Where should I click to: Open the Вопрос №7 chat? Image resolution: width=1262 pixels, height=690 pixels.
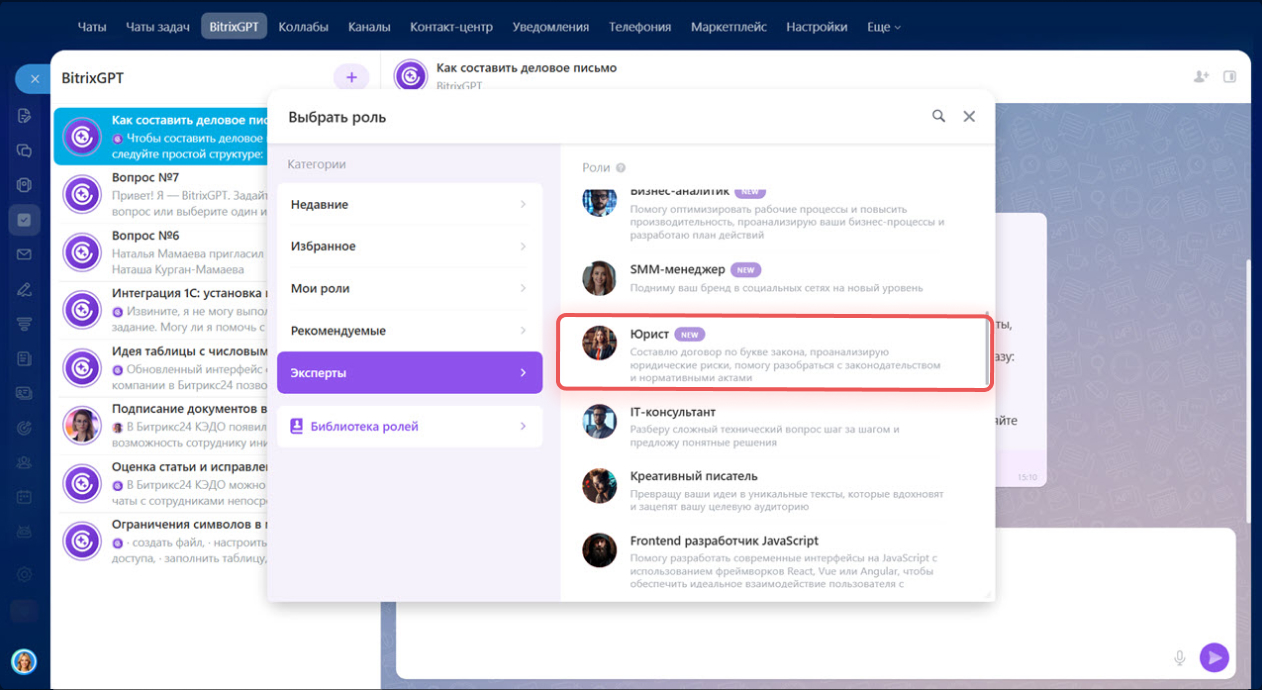tap(160, 194)
